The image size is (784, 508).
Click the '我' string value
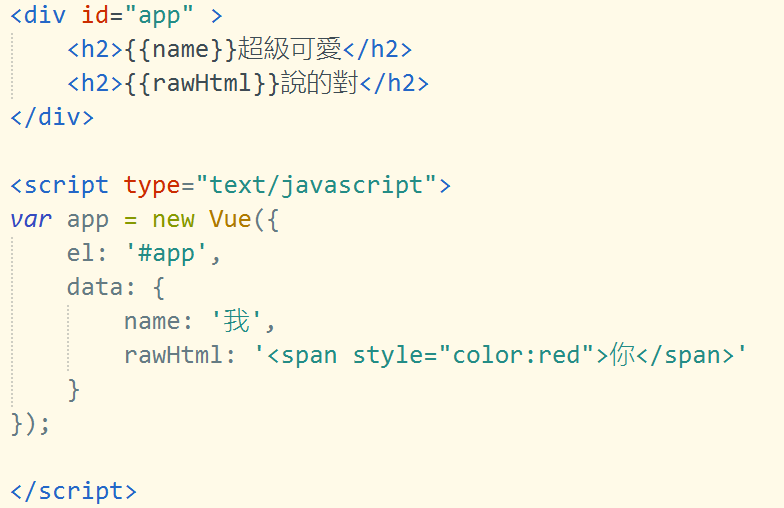236,320
